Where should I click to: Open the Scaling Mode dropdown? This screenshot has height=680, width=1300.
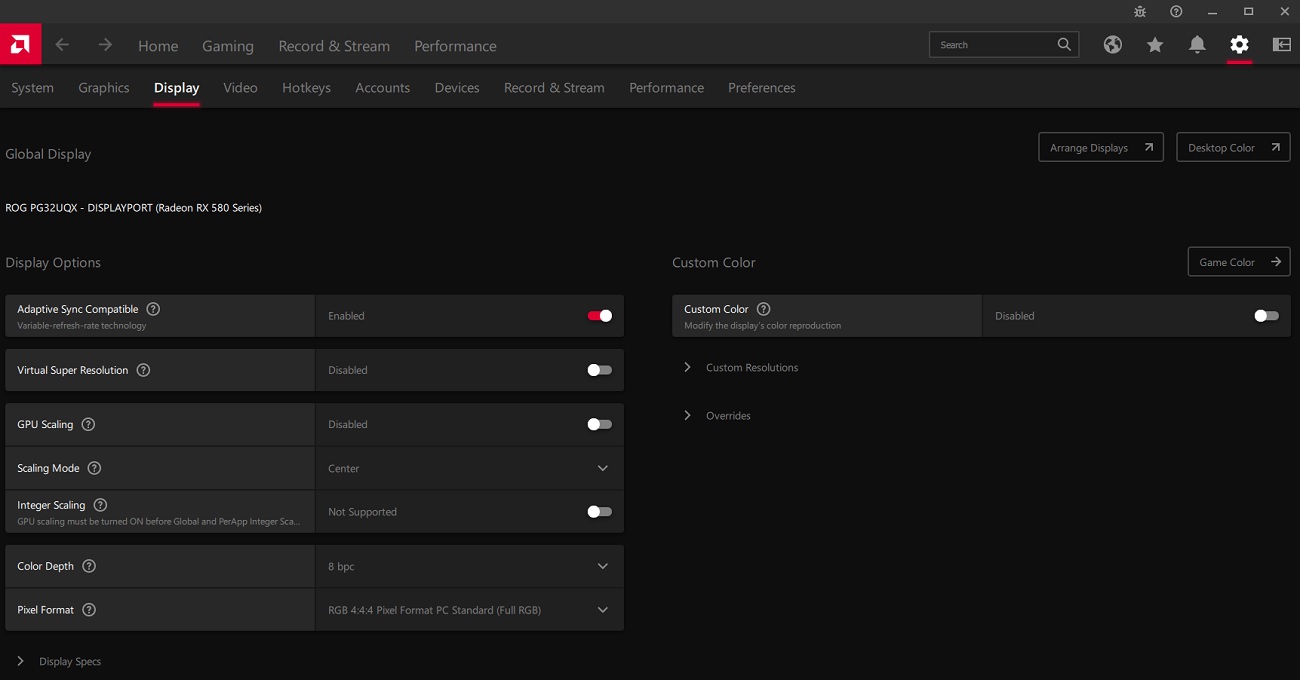469,468
